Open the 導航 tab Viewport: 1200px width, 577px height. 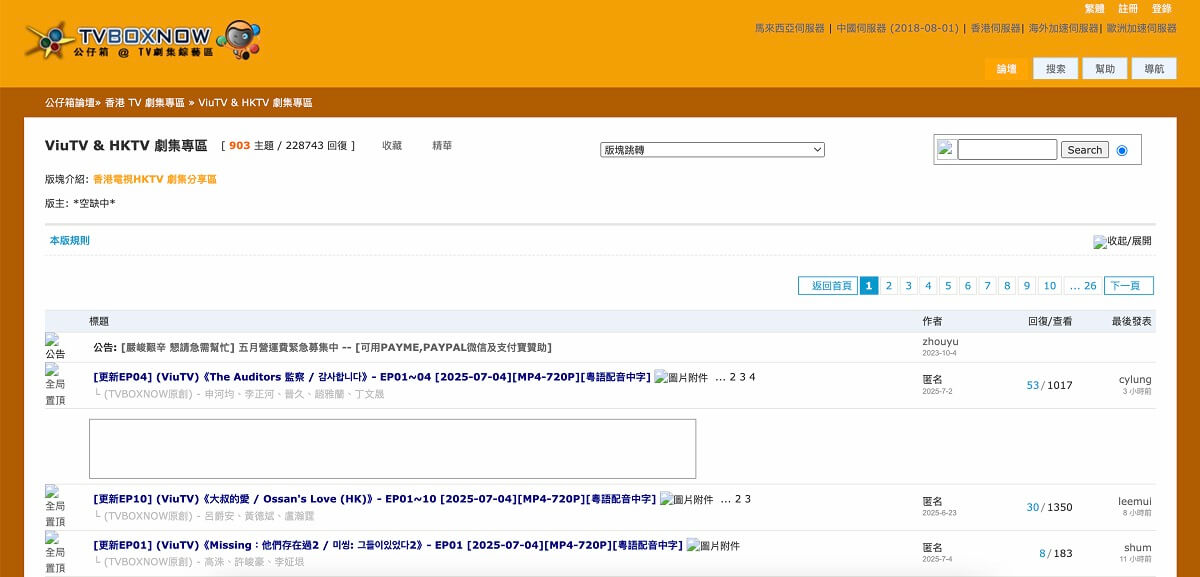pyautogui.click(x=1154, y=69)
